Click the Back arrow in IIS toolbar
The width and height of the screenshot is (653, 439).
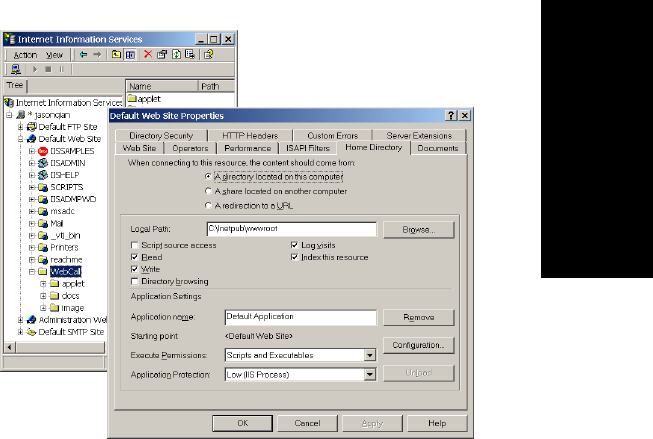pyautogui.click(x=84, y=55)
